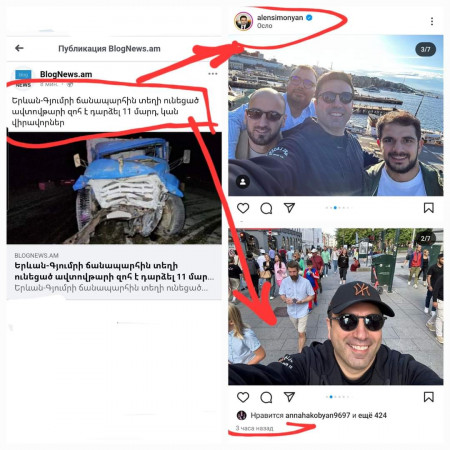Open the Осло location tag

(x=264, y=26)
